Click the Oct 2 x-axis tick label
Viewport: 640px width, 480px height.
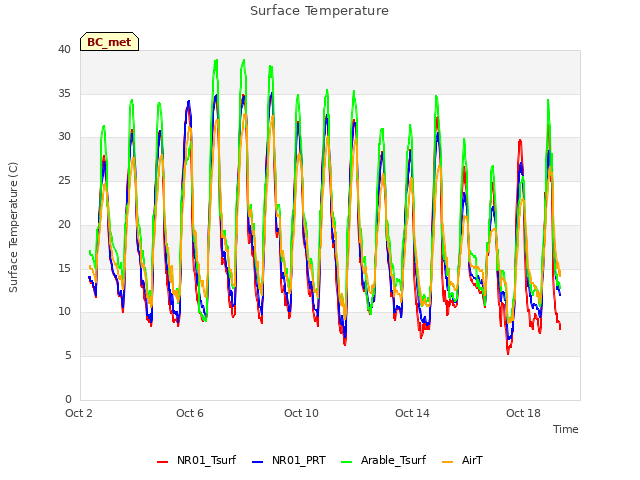(79, 413)
